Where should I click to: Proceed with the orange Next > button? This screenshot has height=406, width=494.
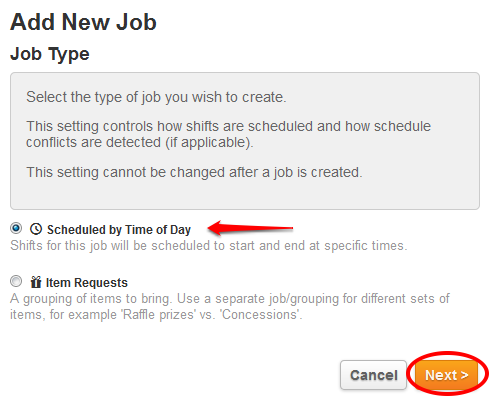click(447, 375)
